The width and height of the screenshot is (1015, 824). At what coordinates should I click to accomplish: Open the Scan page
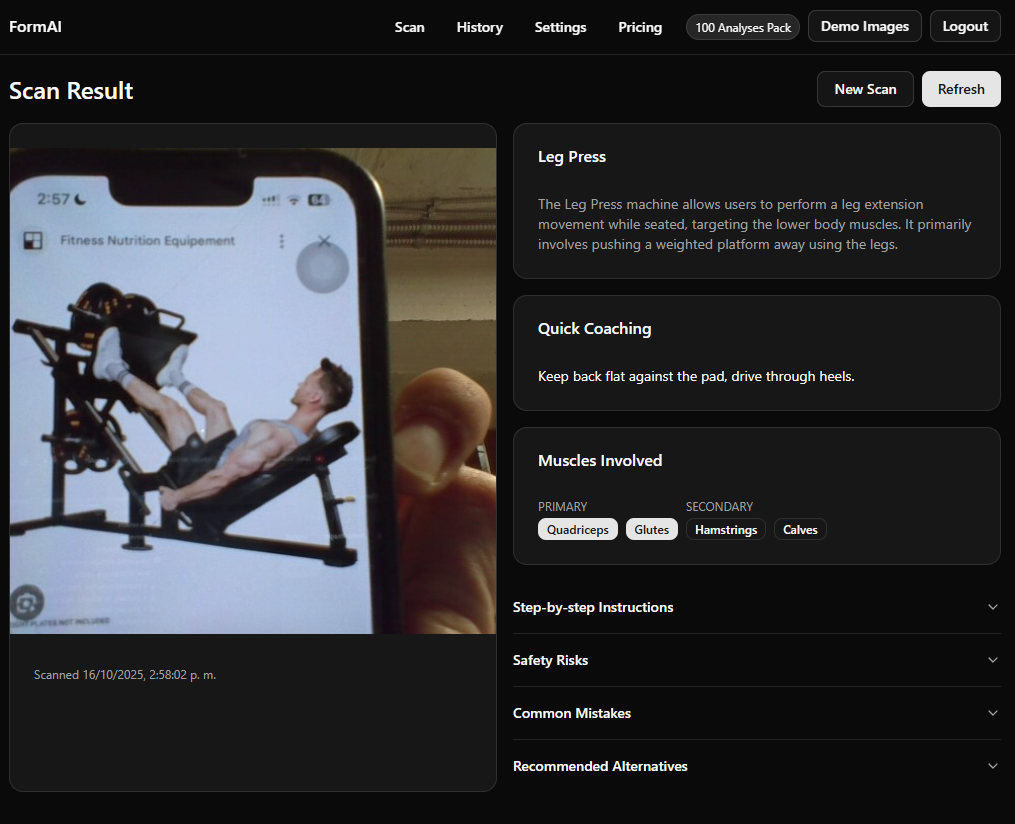[409, 27]
